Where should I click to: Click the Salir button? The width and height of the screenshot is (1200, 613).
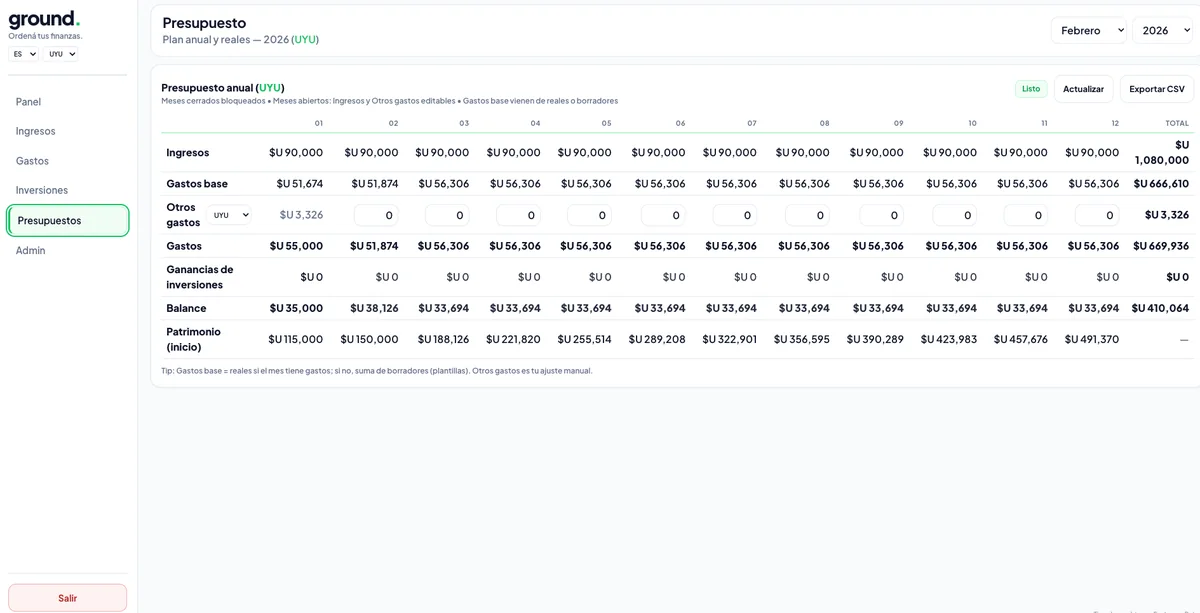click(67, 598)
